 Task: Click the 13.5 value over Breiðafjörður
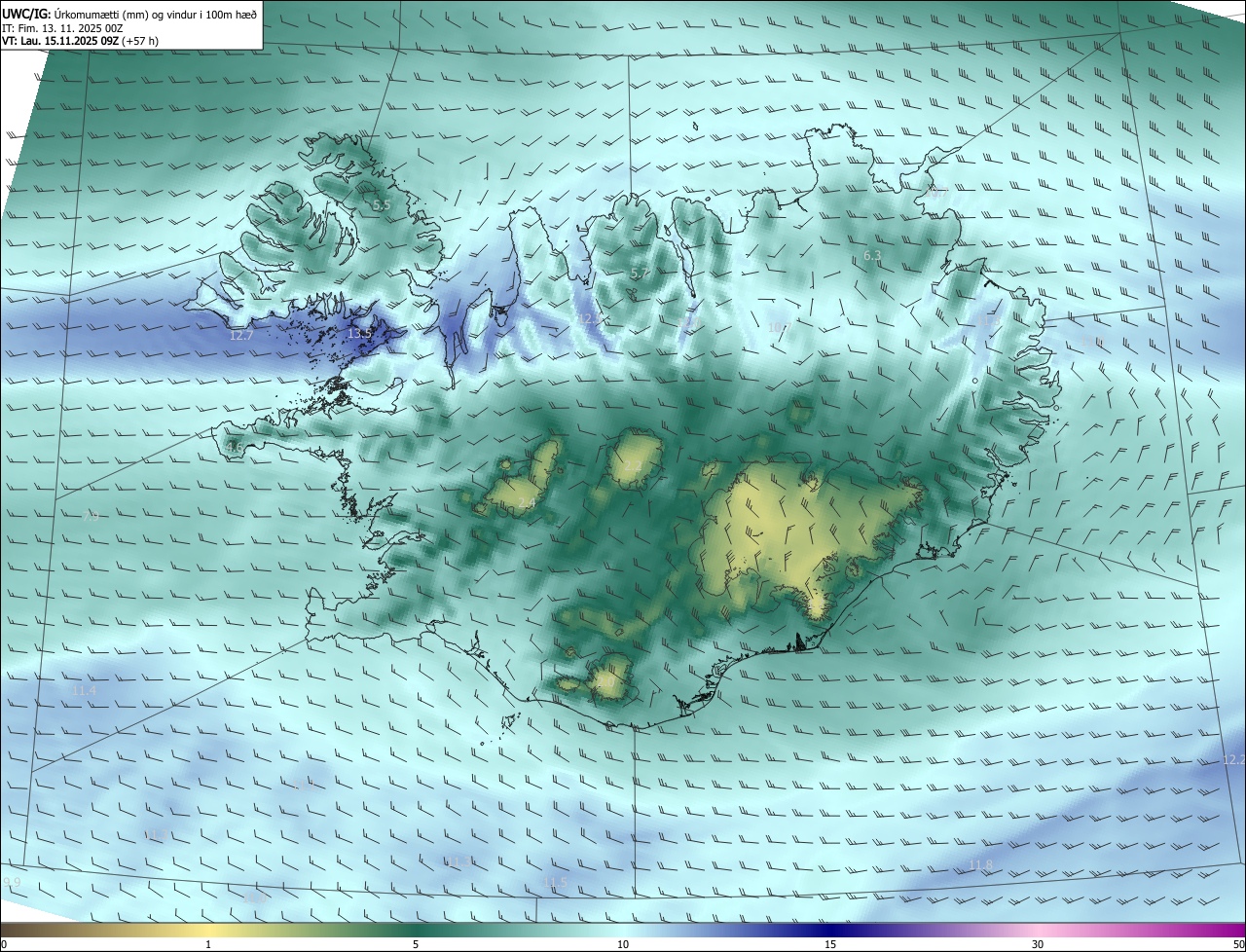pos(360,334)
